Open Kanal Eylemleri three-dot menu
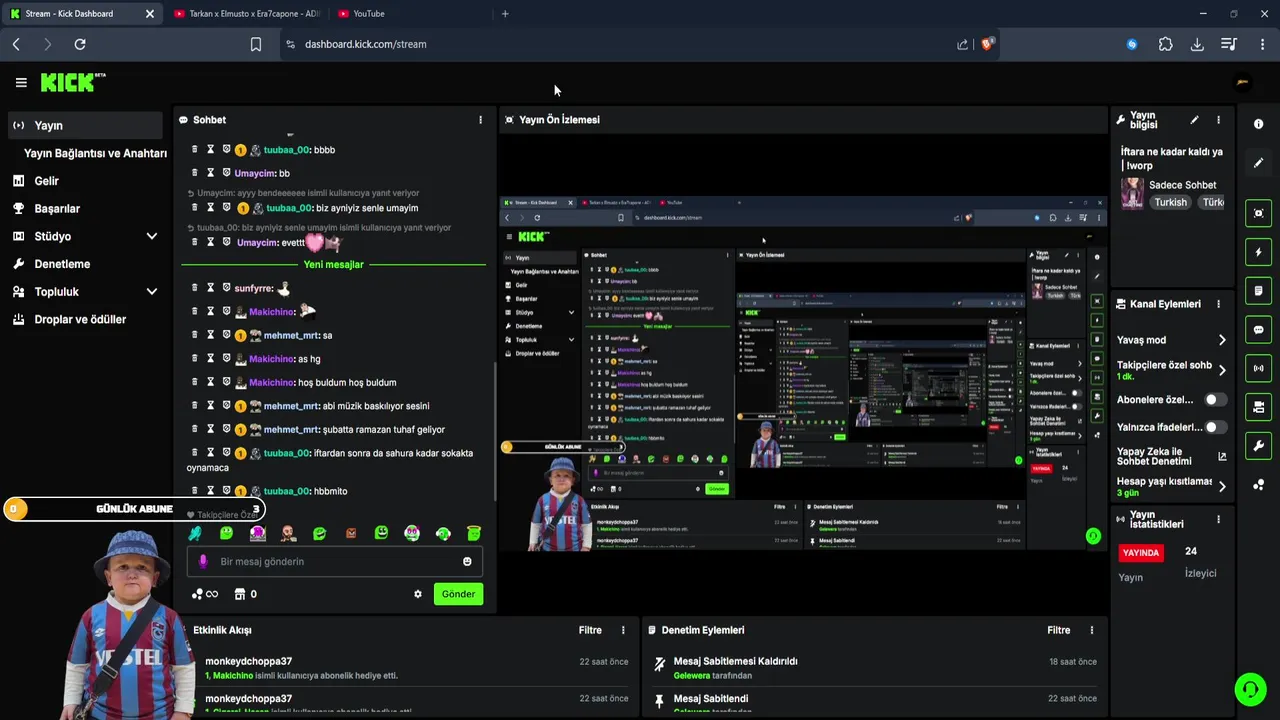The width and height of the screenshot is (1280, 720). (x=1218, y=304)
